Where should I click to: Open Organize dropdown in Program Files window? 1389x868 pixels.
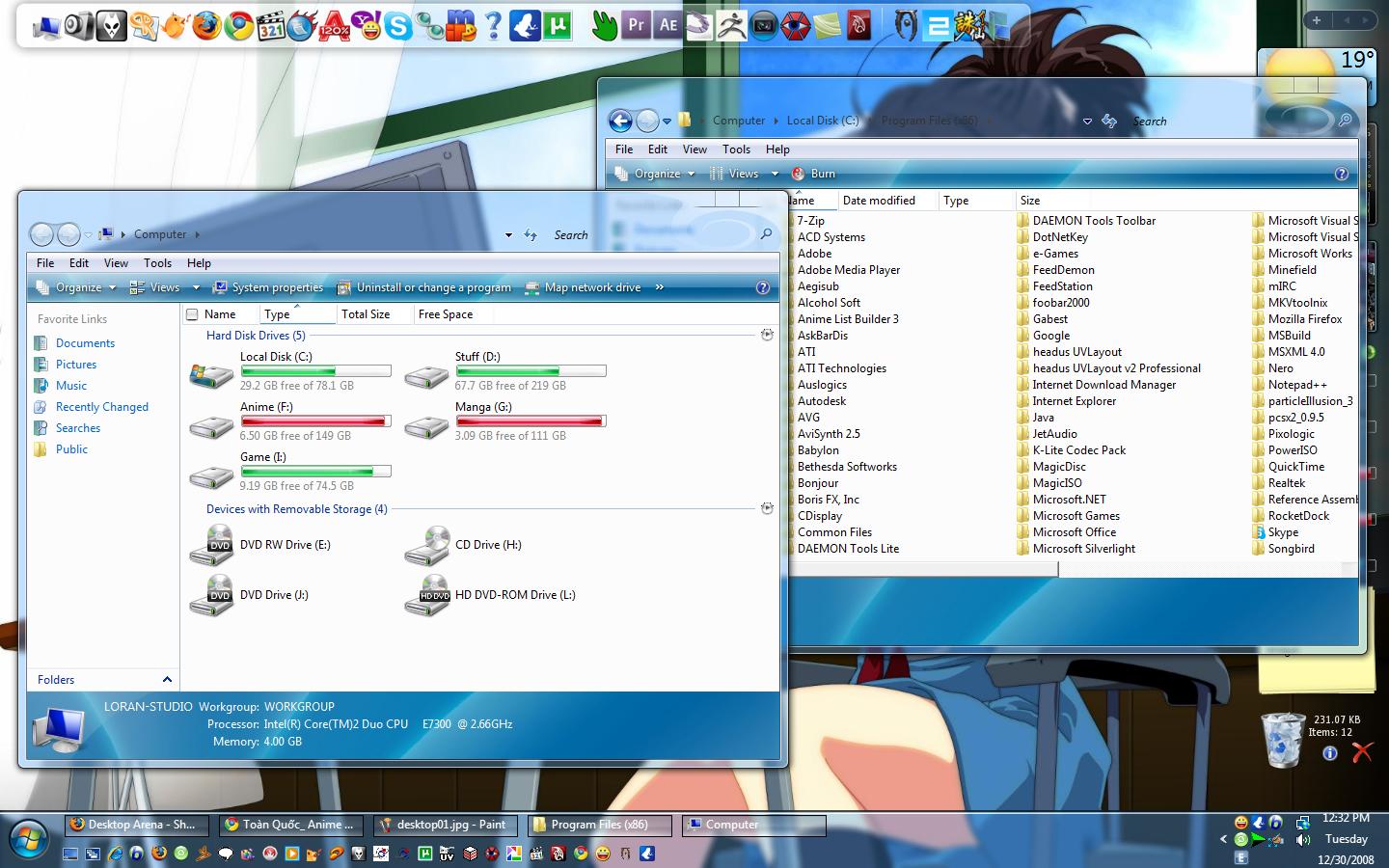point(655,174)
